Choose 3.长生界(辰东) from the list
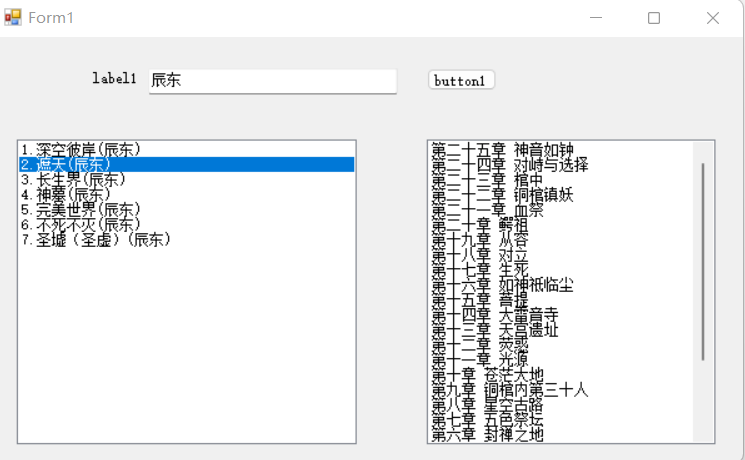Viewport: 745px width, 460px height. pyautogui.click(x=73, y=180)
